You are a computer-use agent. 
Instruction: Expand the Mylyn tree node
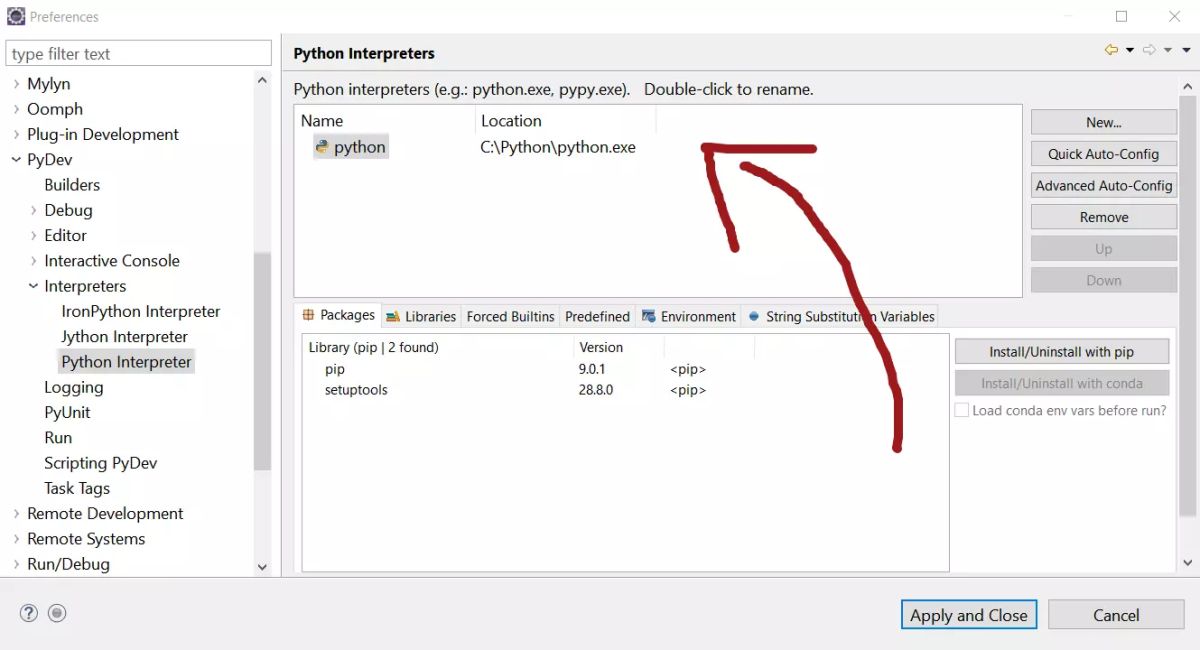[x=16, y=84]
